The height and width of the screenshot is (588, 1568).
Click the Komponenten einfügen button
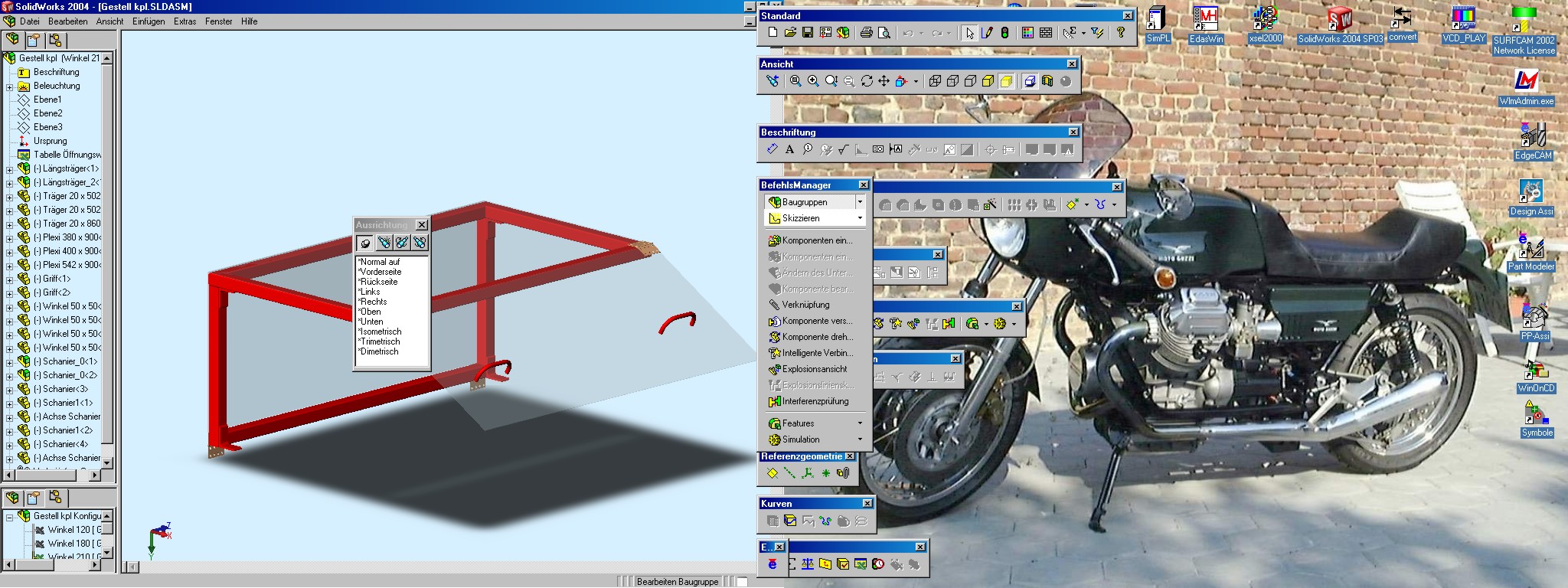coord(810,240)
